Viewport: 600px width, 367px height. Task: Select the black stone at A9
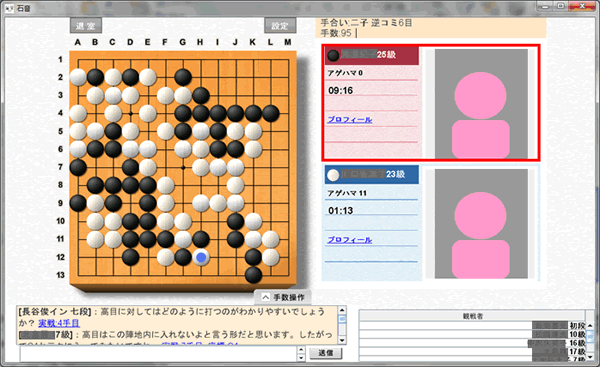pos(78,203)
